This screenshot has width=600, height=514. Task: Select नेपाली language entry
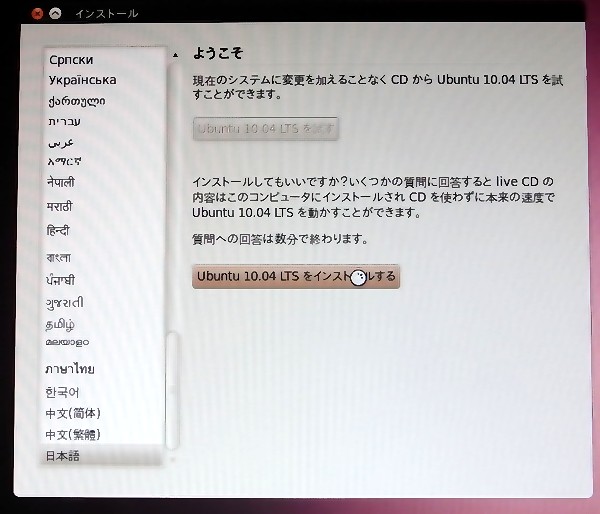pos(61,182)
